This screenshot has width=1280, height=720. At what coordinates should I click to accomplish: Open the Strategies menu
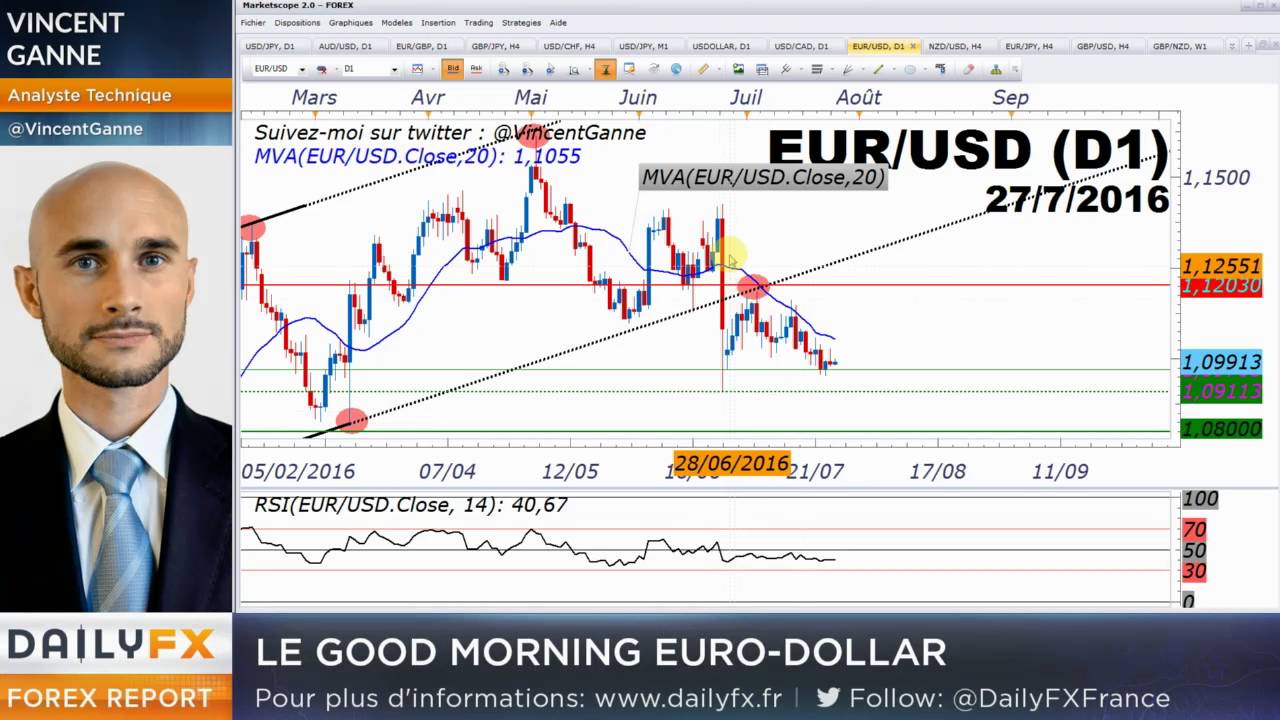[x=521, y=22]
